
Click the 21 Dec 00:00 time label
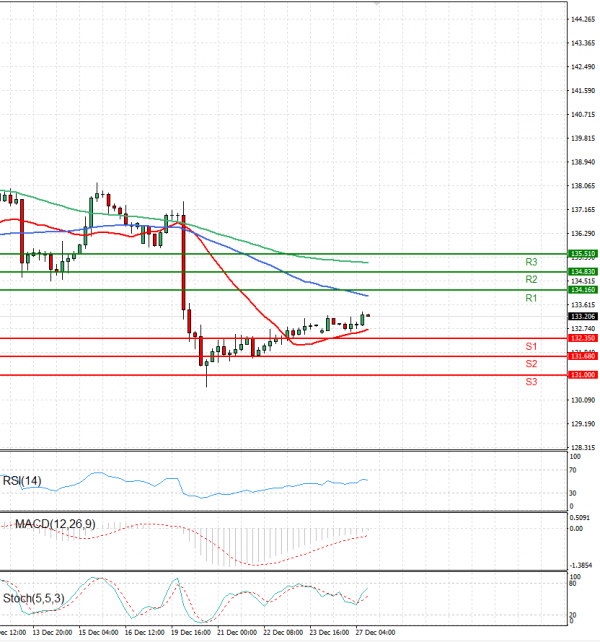click(237, 633)
